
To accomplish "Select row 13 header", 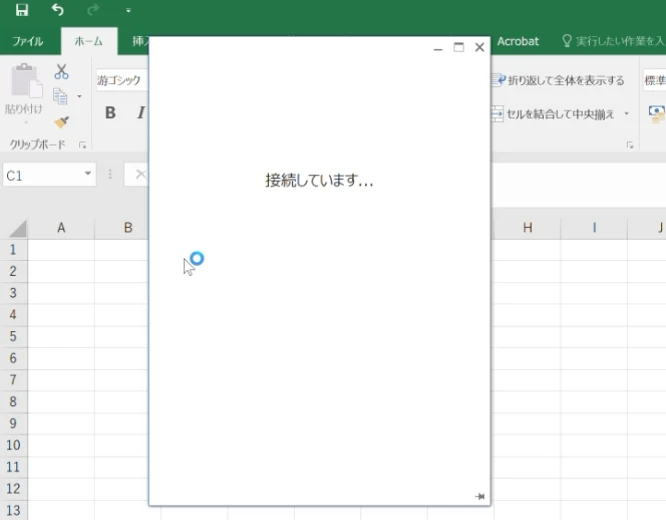I will tap(13, 510).
